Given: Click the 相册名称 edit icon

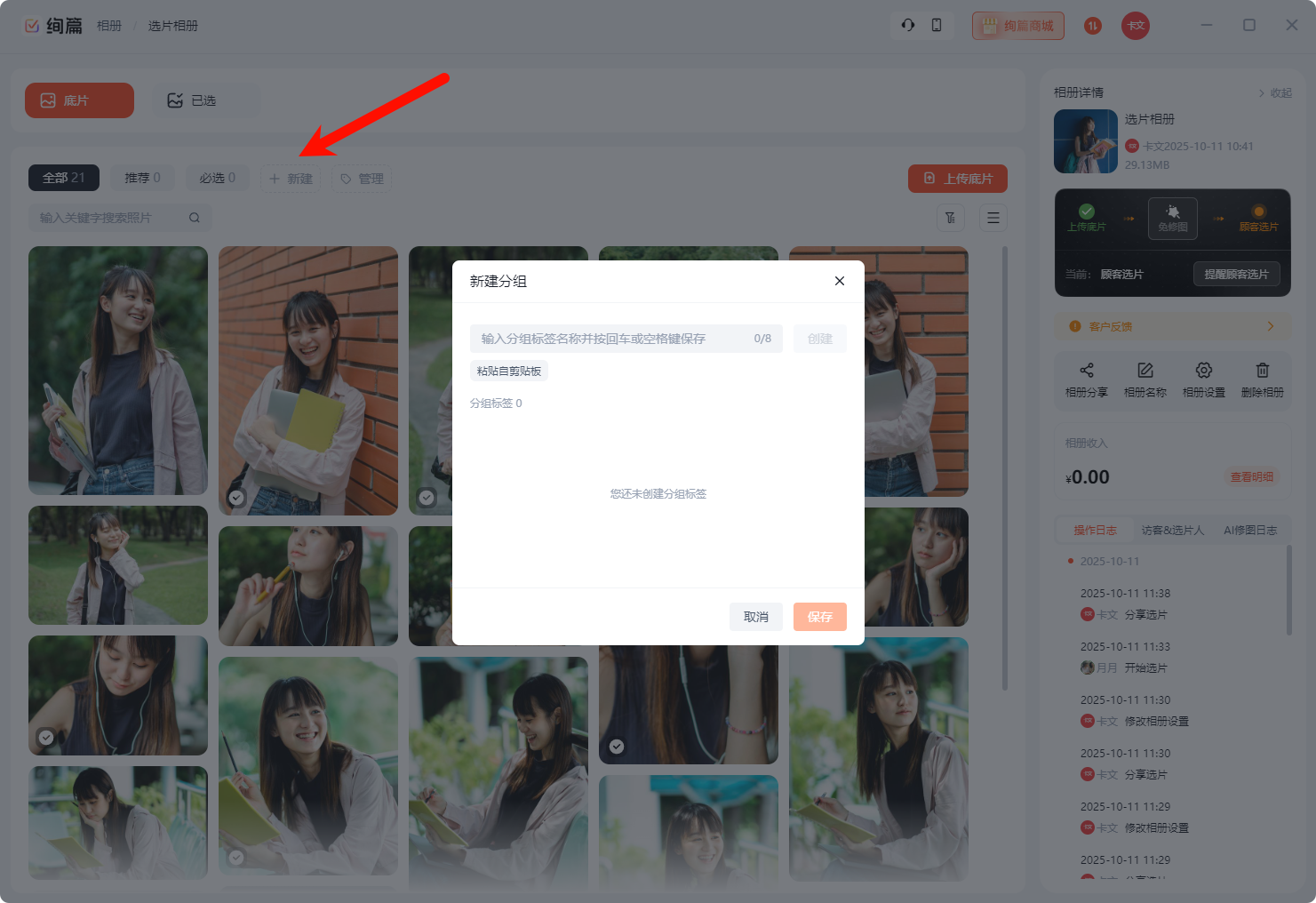Looking at the screenshot, I should (1145, 371).
